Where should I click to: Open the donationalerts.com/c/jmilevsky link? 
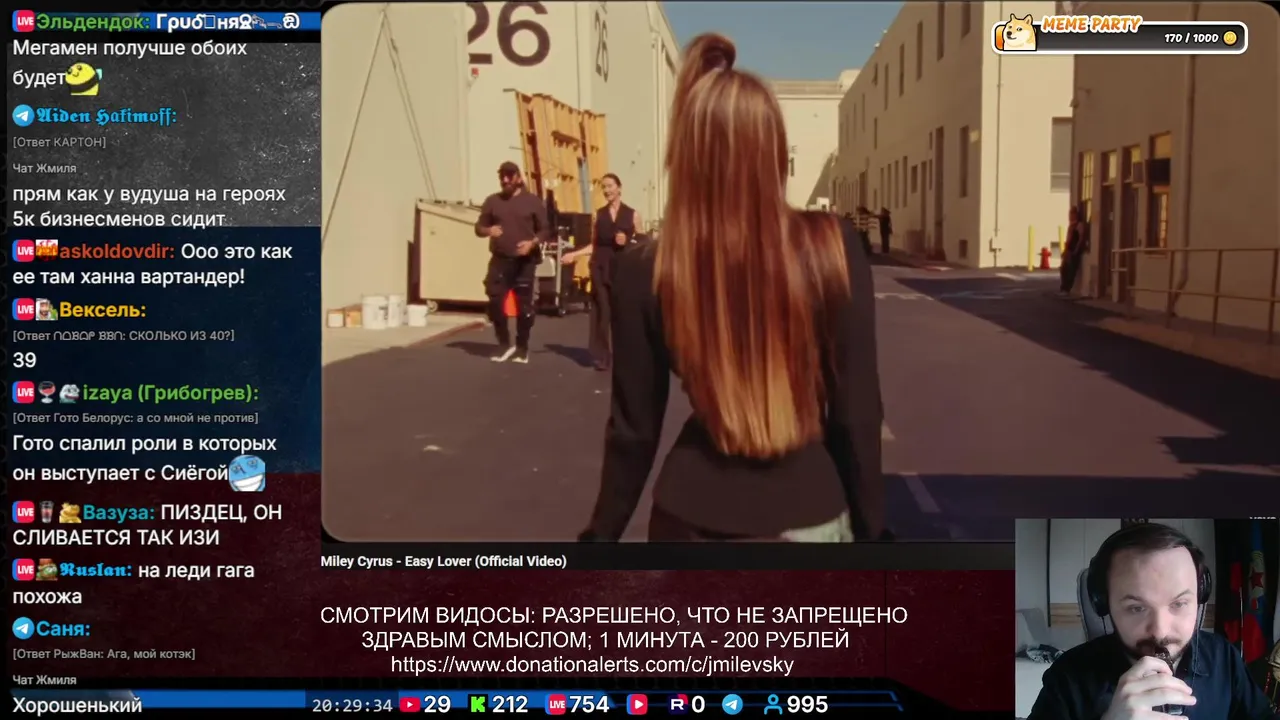pyautogui.click(x=592, y=665)
